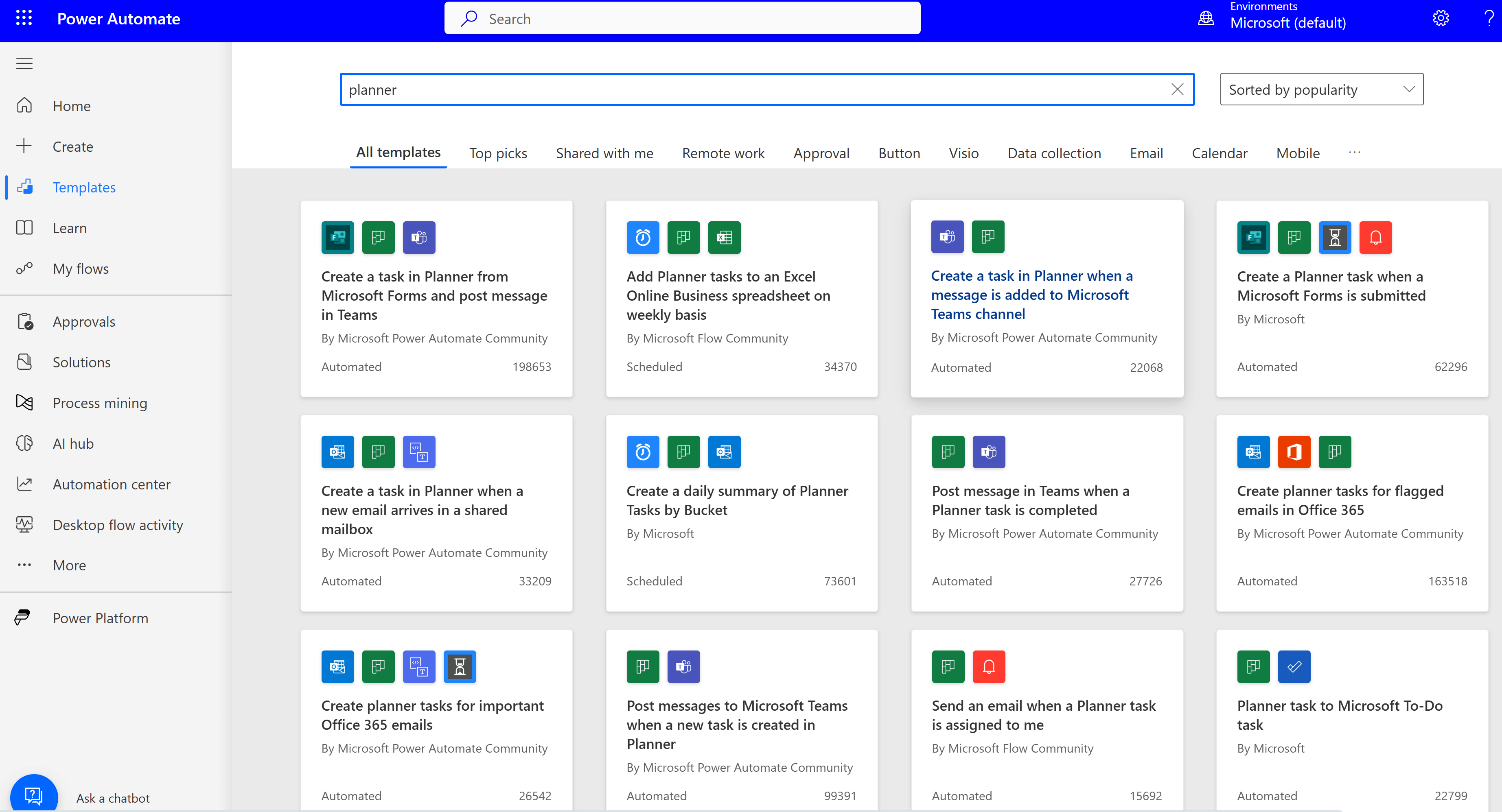The width and height of the screenshot is (1502, 812).
Task: Open Planner task to Microsoft To-Do template
Action: coord(1339,715)
